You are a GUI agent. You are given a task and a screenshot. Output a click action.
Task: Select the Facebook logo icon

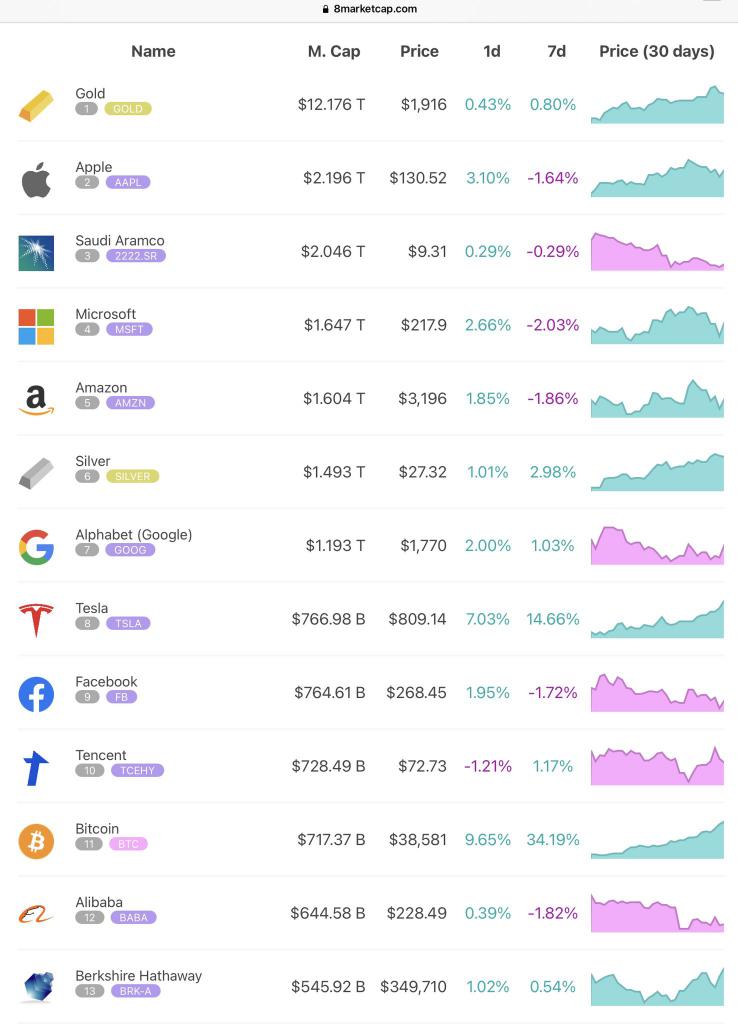(x=36, y=694)
